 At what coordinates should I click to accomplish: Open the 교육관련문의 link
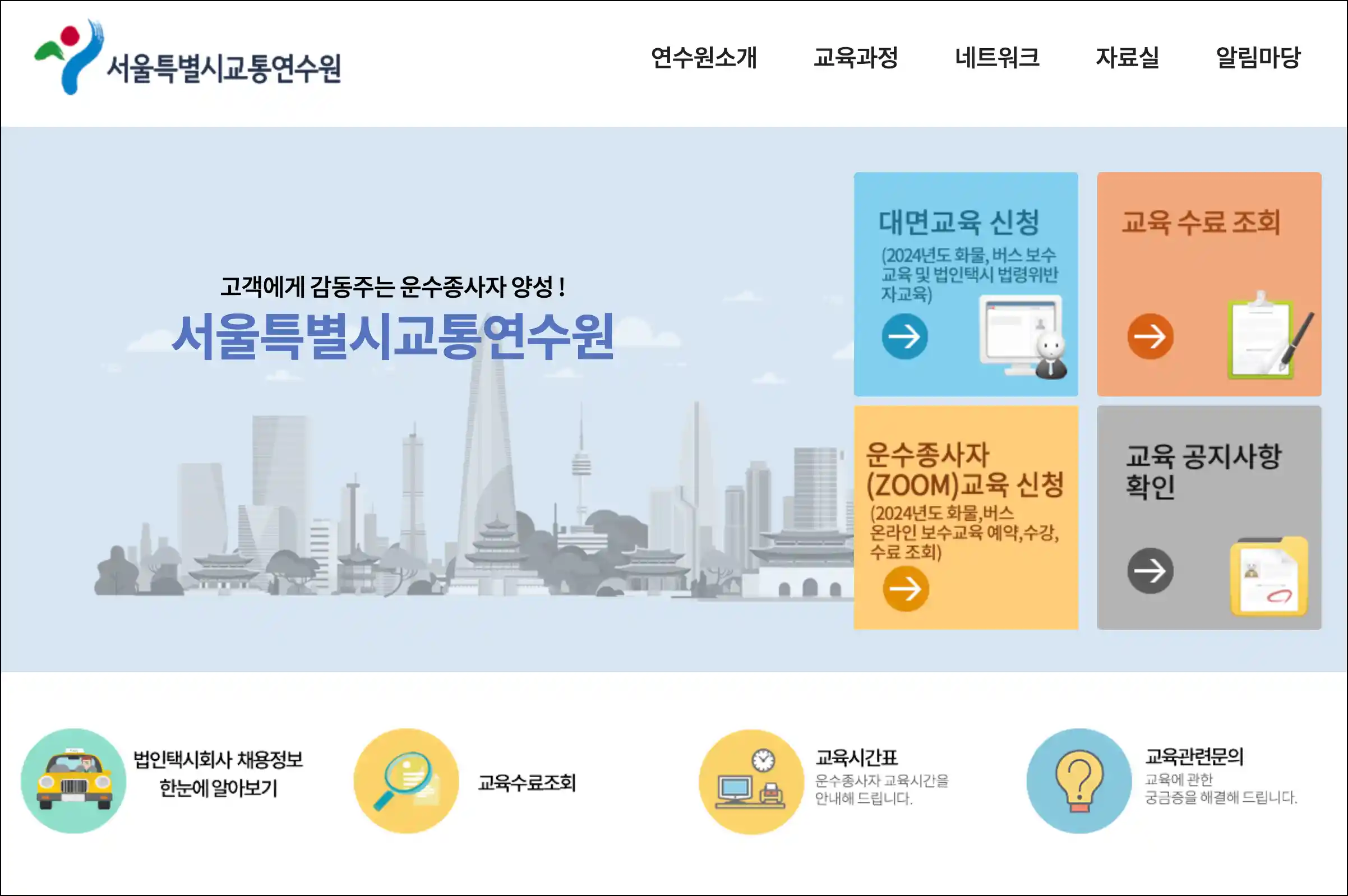(1194, 756)
